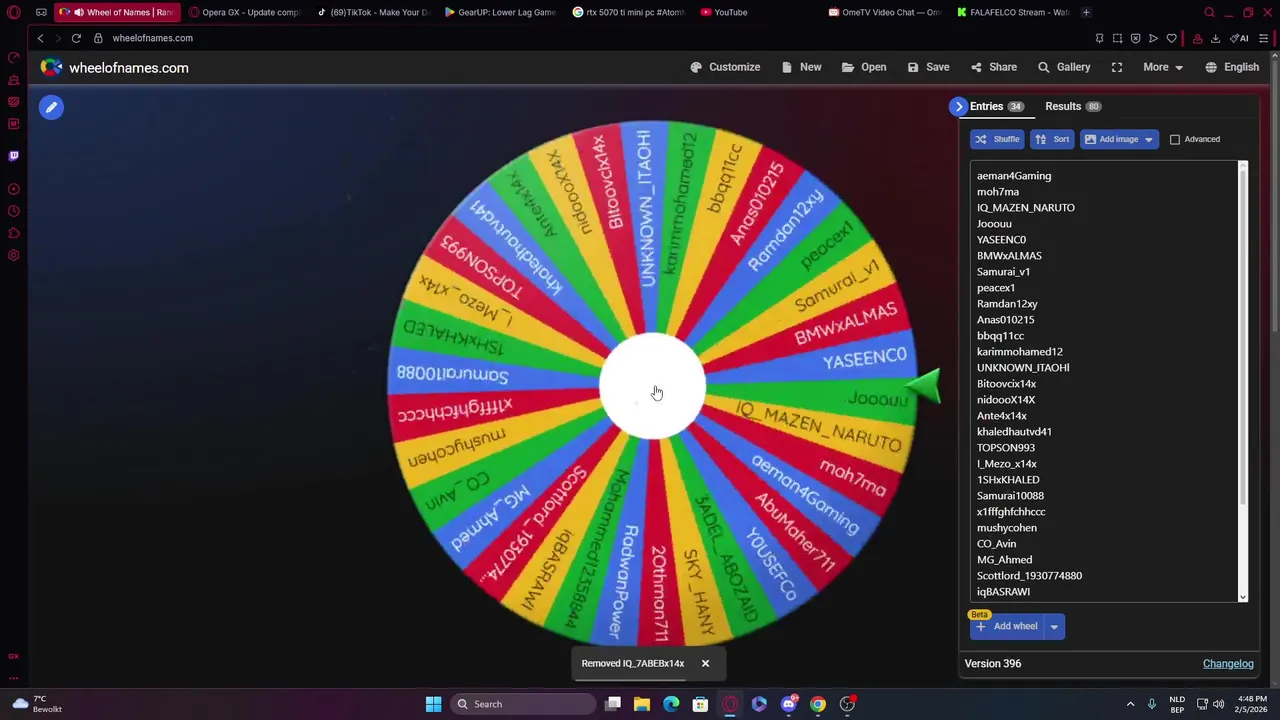
Task: Open the player send icon in toolbar
Action: tap(1153, 38)
